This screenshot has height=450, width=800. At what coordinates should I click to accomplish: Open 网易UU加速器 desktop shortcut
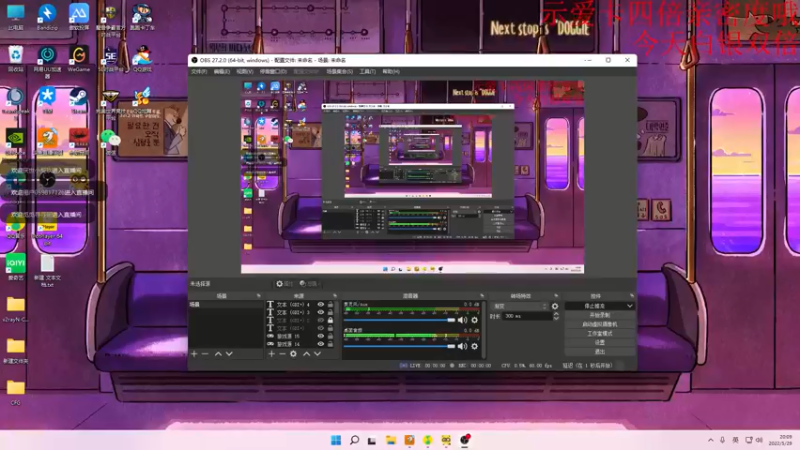tap(47, 61)
